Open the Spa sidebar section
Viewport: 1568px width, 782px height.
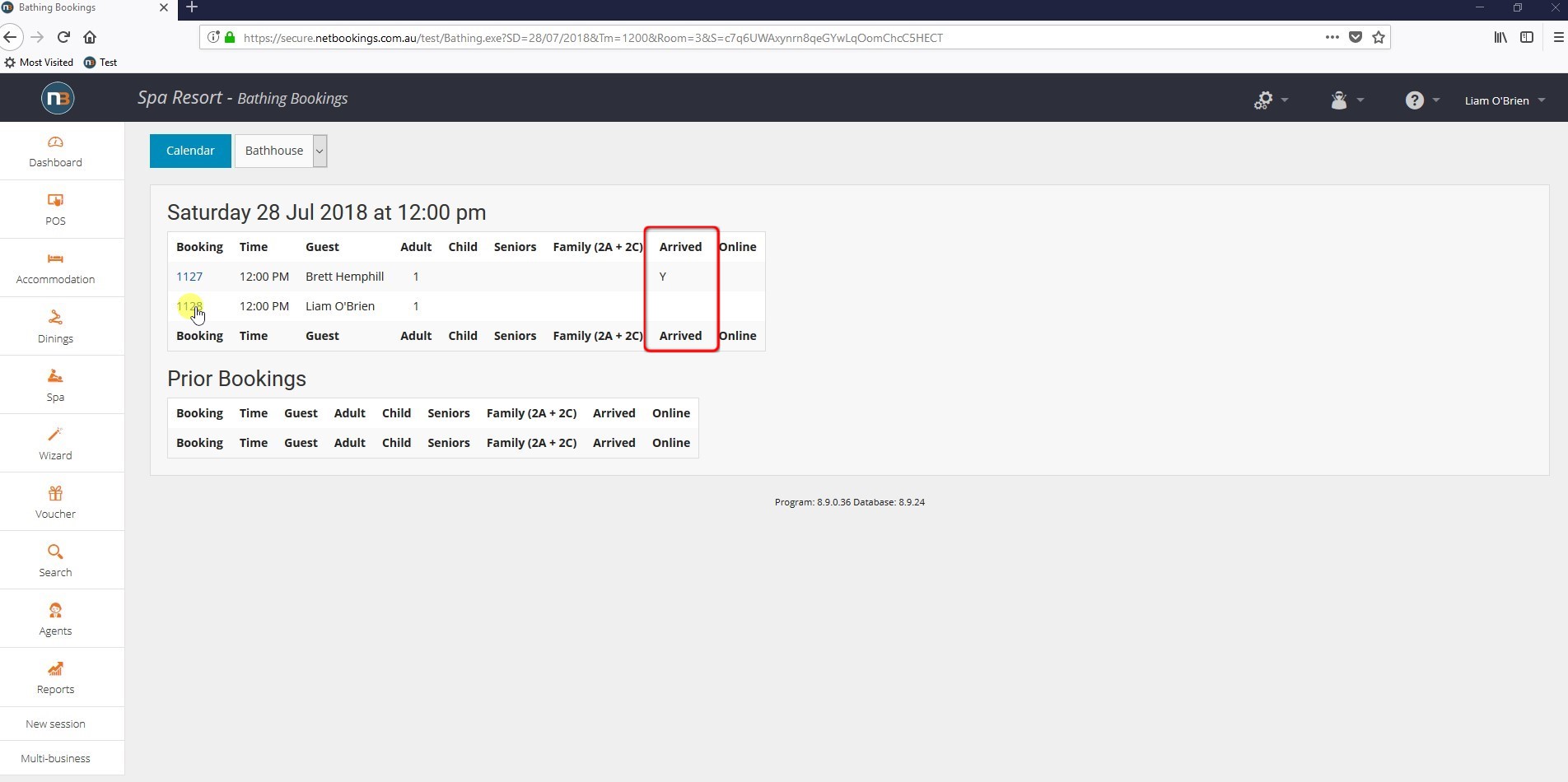pyautogui.click(x=55, y=385)
